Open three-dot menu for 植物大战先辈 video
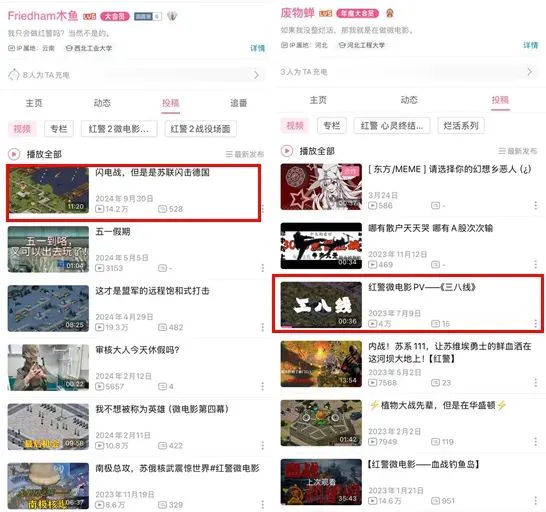This screenshot has width=546, height=512. 536,442
